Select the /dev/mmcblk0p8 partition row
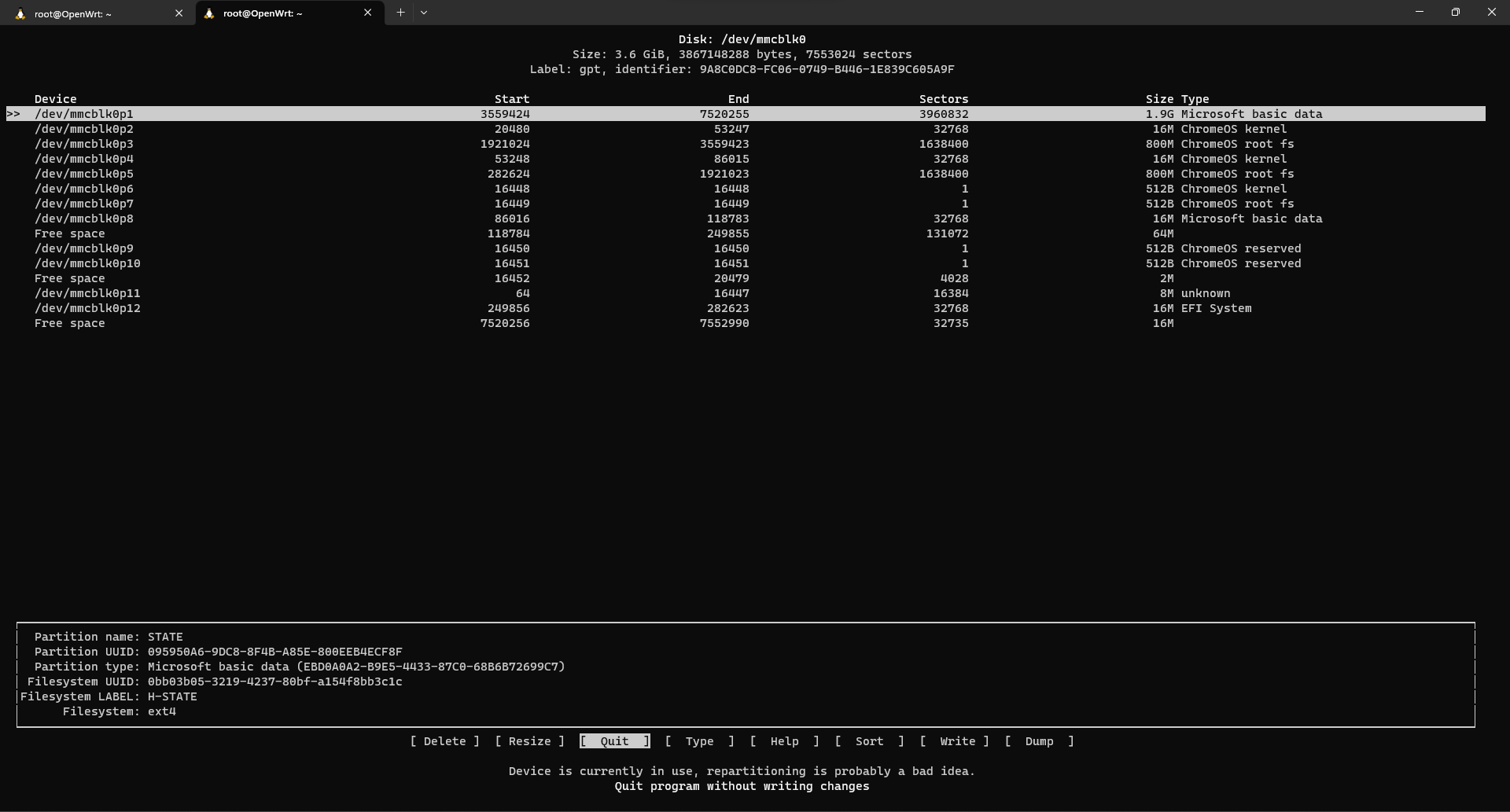This screenshot has height=812, width=1510. [x=746, y=219]
